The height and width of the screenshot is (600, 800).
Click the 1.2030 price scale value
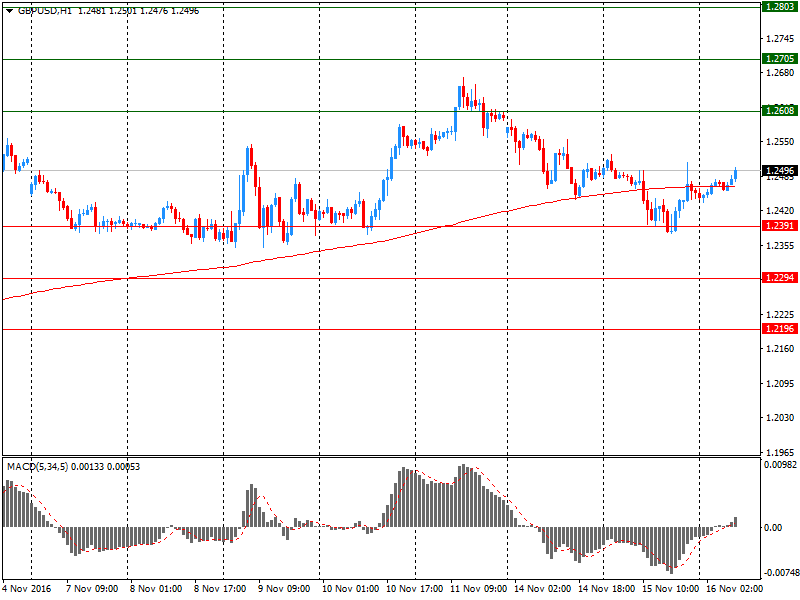tap(780, 418)
